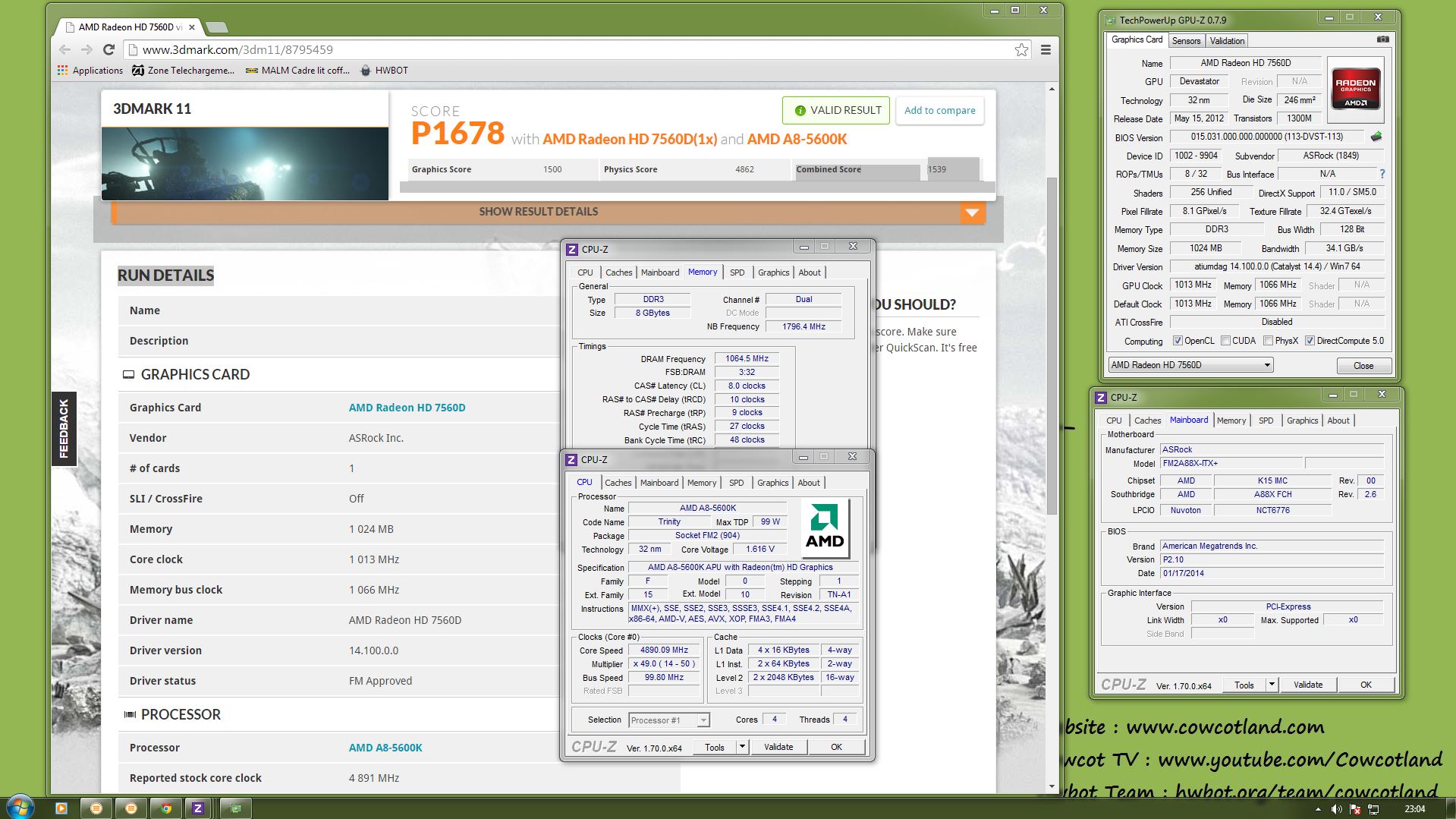Open the volume control in the system tray
Viewport: 1456px width, 819px height.
(x=1336, y=809)
